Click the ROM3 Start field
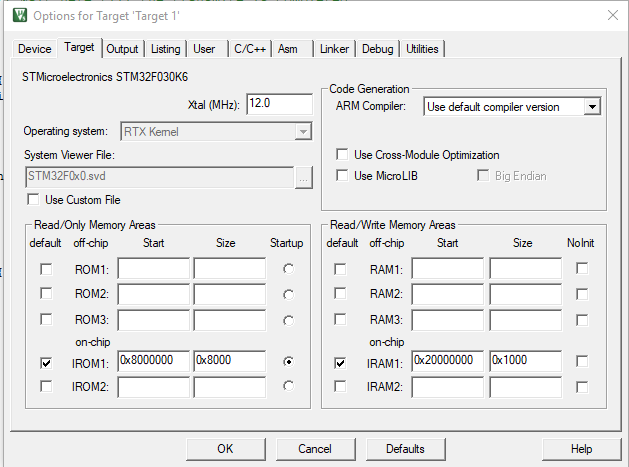This screenshot has width=629, height=467. point(154,320)
